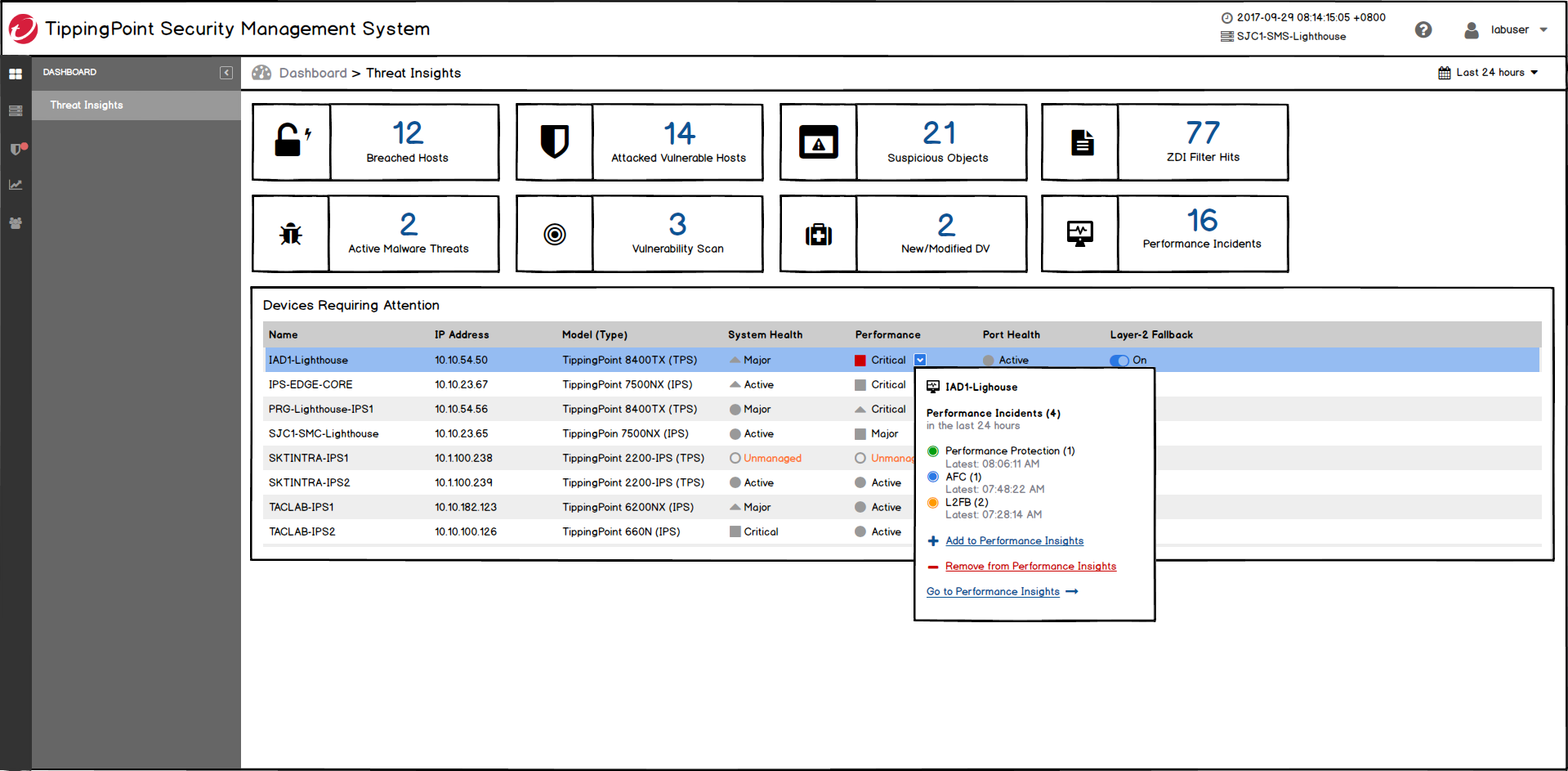Open the labuser account dropdown arrow
The width and height of the screenshot is (1568, 771).
coord(1543,30)
